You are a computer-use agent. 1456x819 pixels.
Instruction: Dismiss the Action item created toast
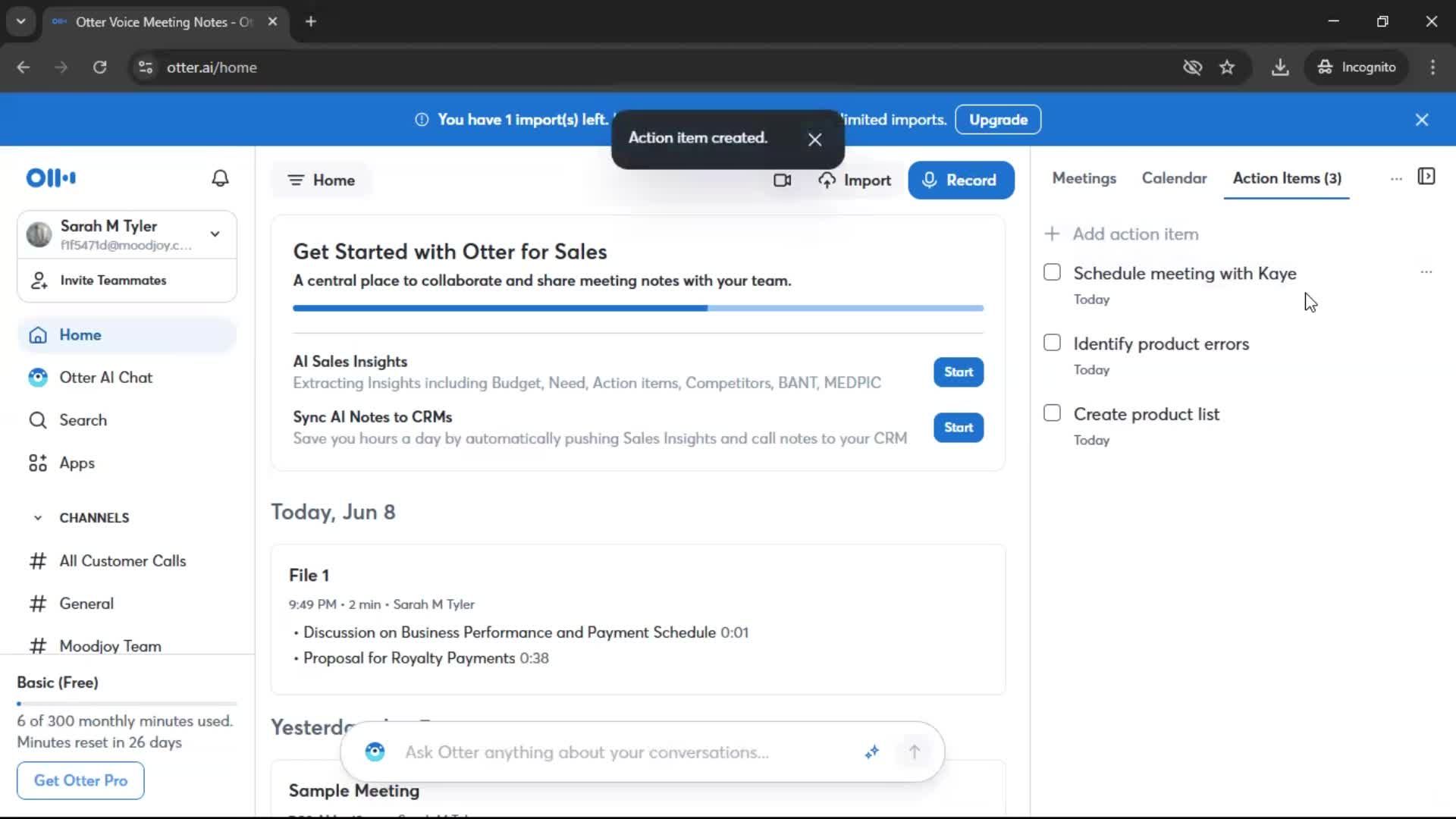(815, 140)
